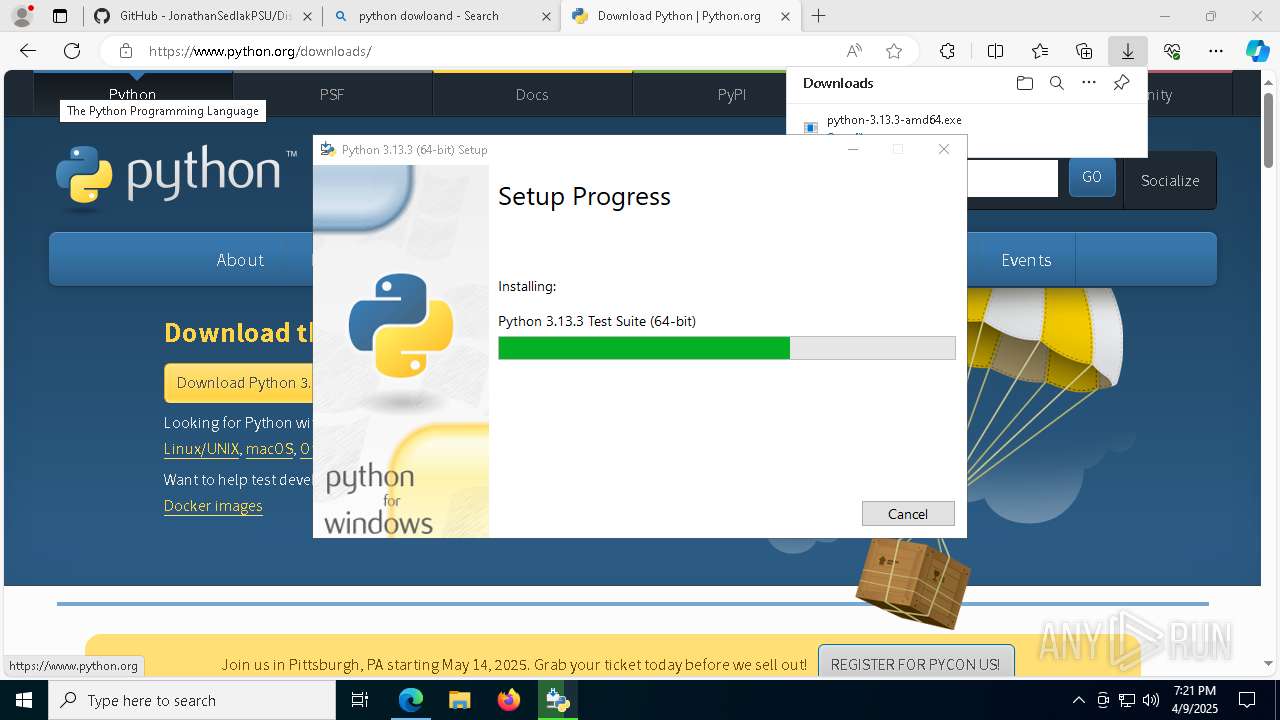Image resolution: width=1280 pixels, height=720 pixels.
Task: Open the Collections icon
Action: point(1084,51)
